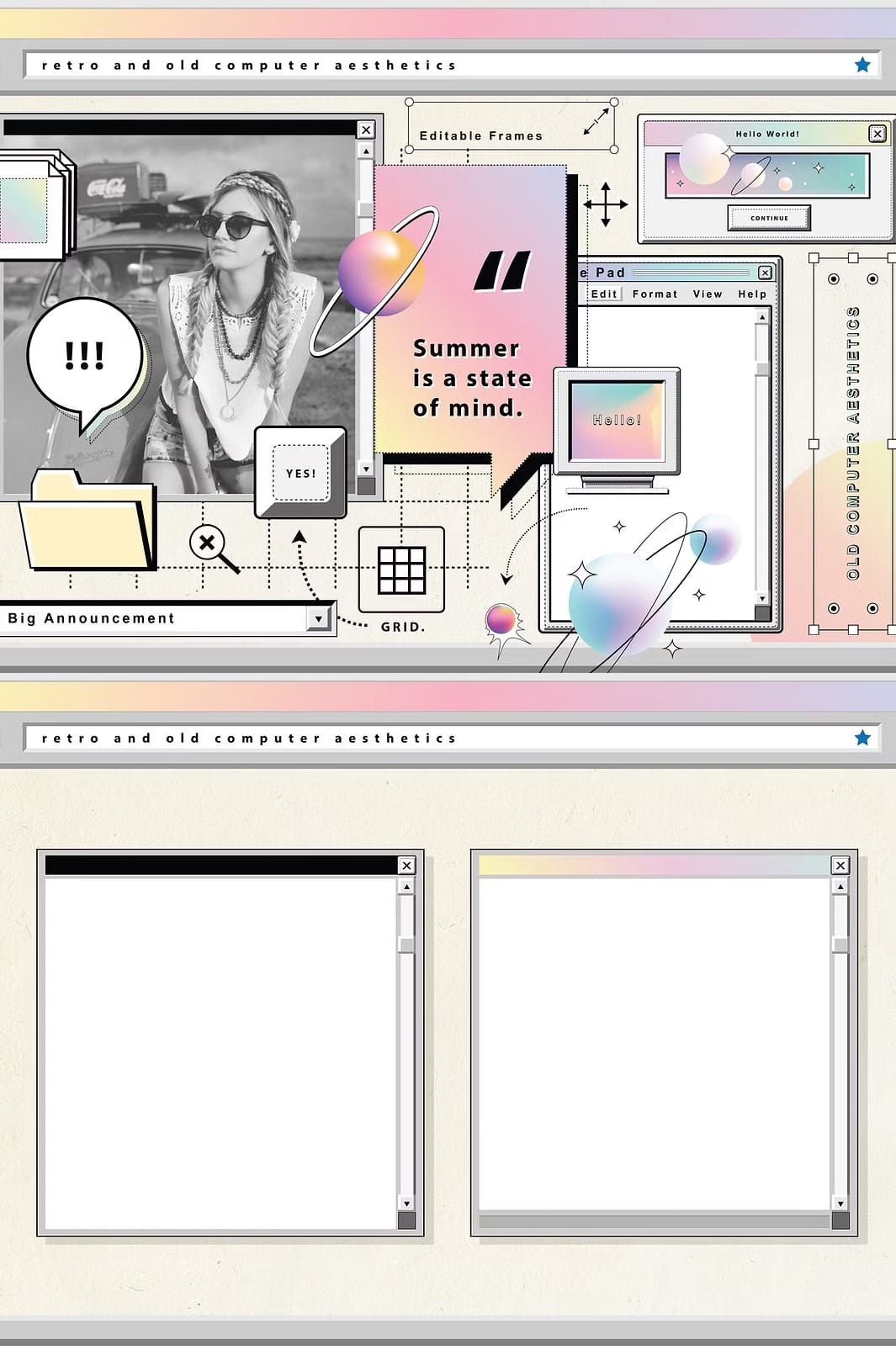
Task: Click down scroll arrow in photo window
Action: click(365, 469)
